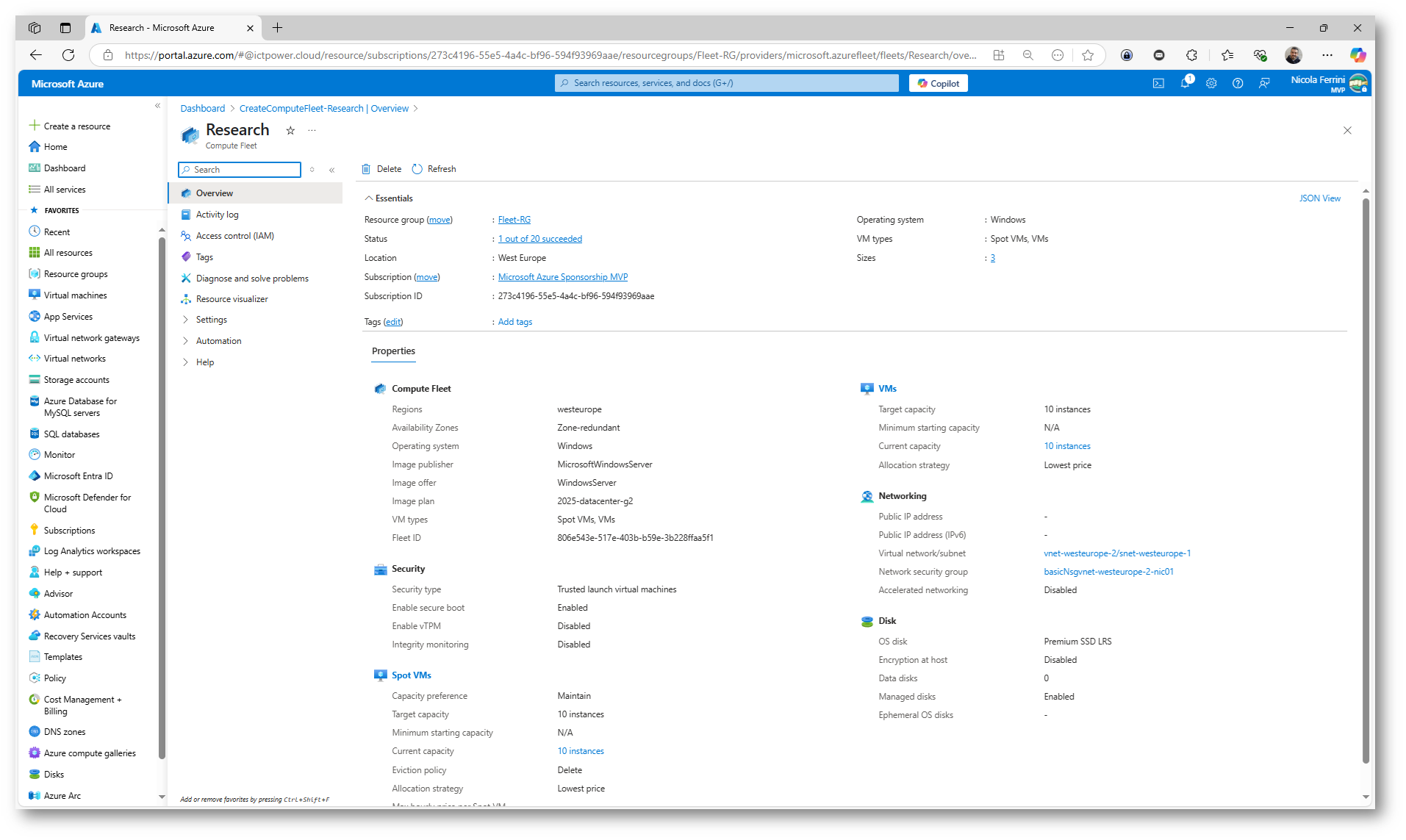
Task: Open Monitor in sidebar
Action: (x=52, y=455)
